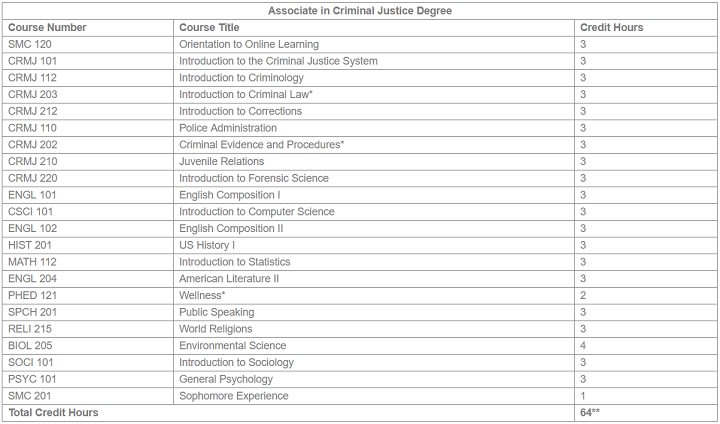Select Introduction to the Criminal Justice System

(x=278, y=61)
